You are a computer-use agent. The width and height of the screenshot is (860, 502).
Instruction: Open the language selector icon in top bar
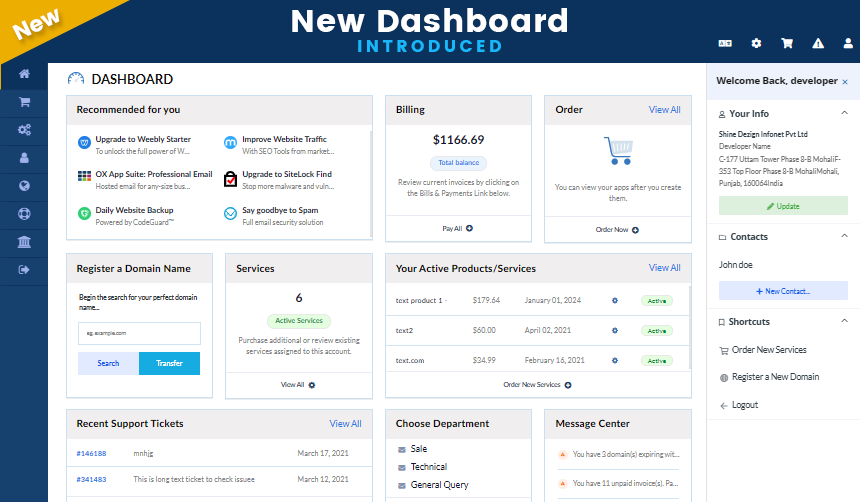[725, 43]
